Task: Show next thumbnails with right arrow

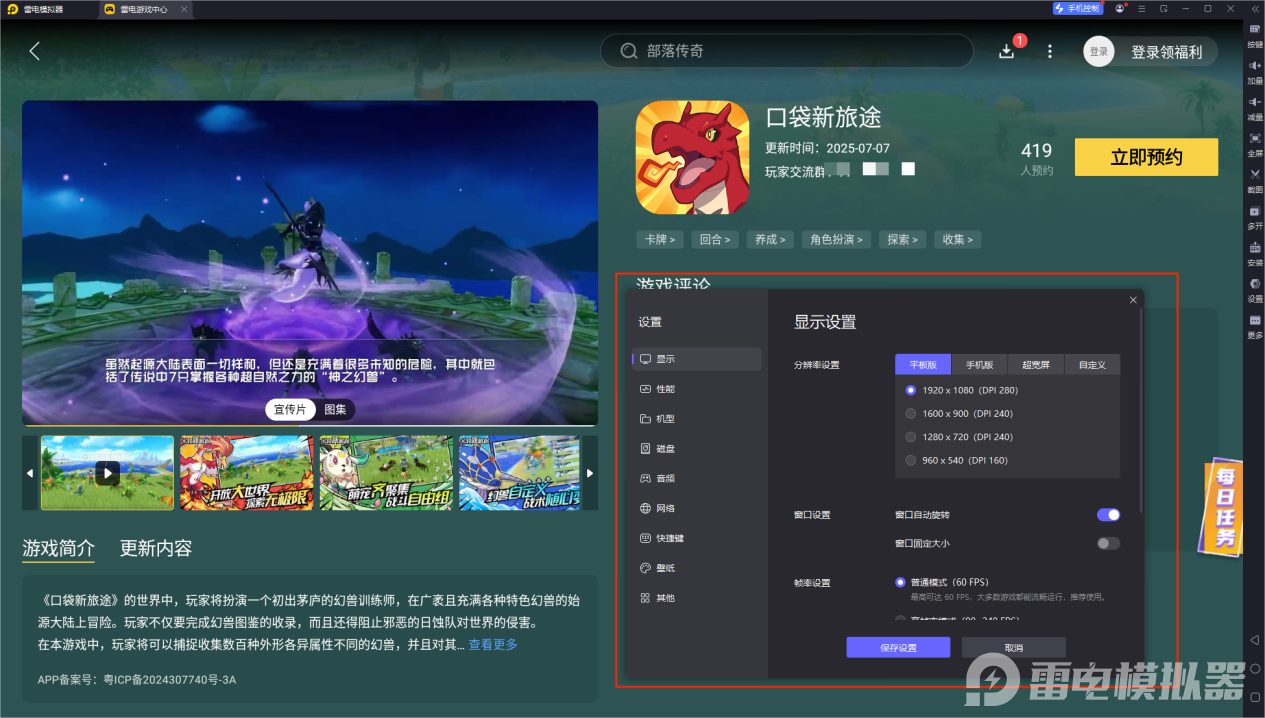Action: (590, 473)
